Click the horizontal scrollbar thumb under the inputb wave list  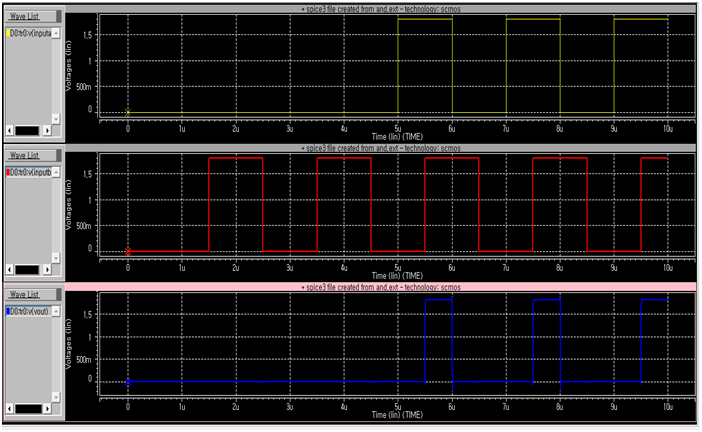point(27,270)
